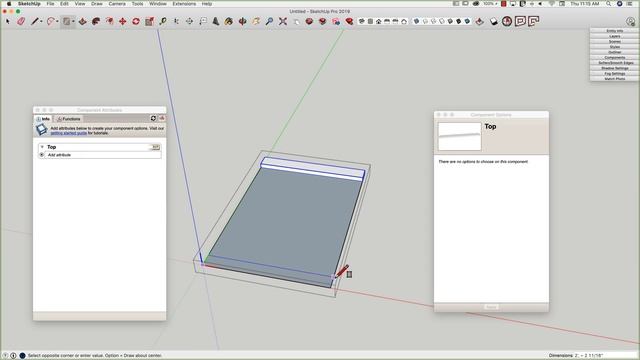Click the Apply button in Component Options
The height and width of the screenshot is (360, 640).
[491, 307]
